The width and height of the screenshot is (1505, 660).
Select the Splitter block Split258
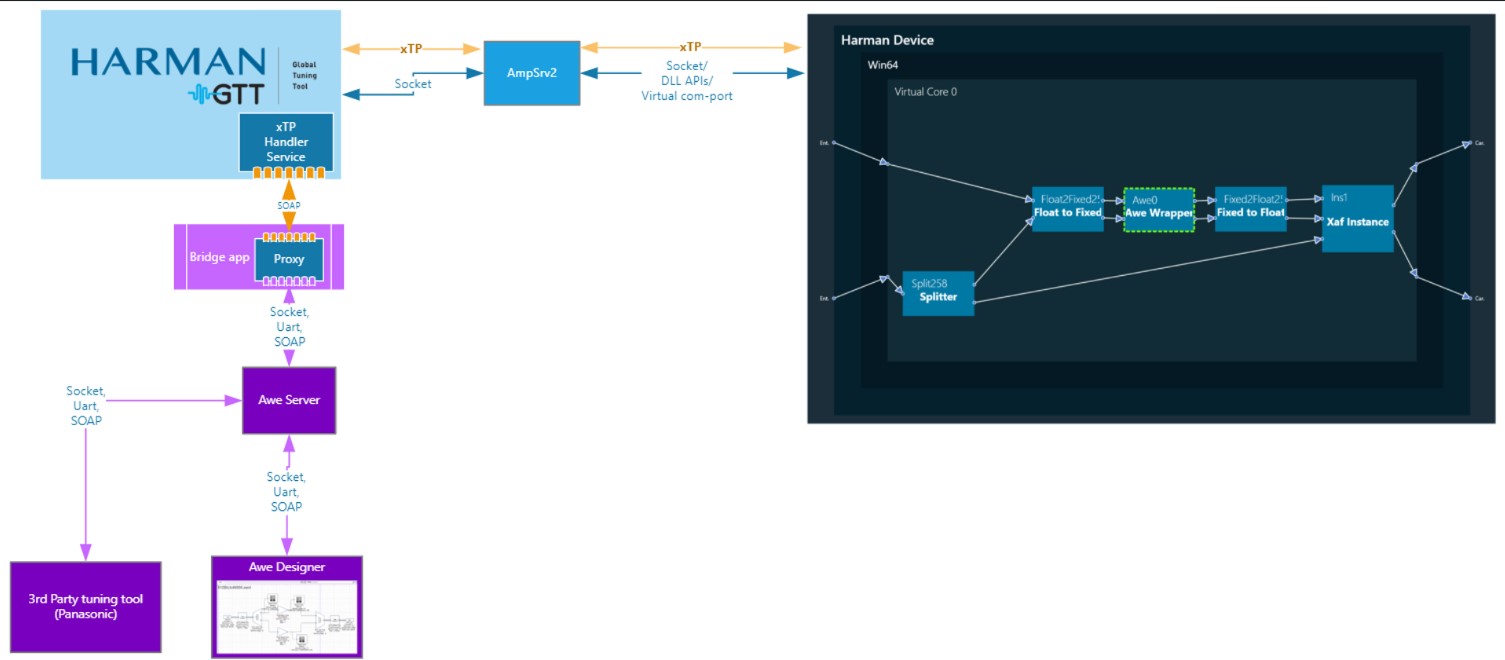[x=938, y=293]
